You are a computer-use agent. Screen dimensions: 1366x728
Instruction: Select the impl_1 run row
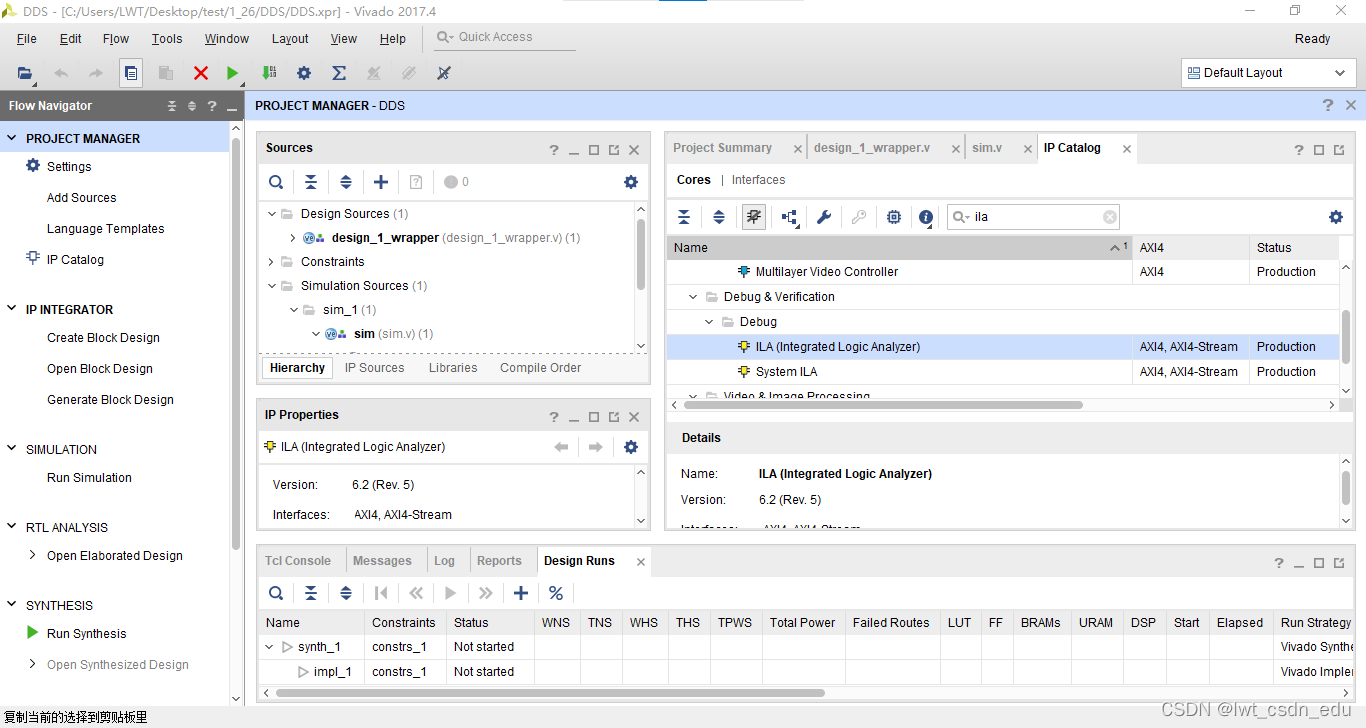coord(806,672)
